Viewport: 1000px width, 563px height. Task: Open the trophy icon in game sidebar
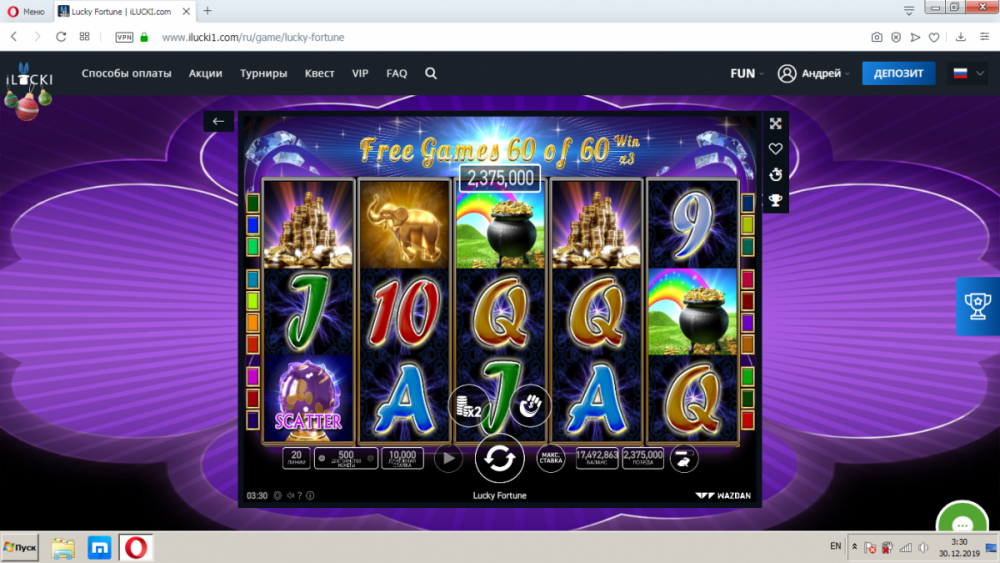pos(776,201)
